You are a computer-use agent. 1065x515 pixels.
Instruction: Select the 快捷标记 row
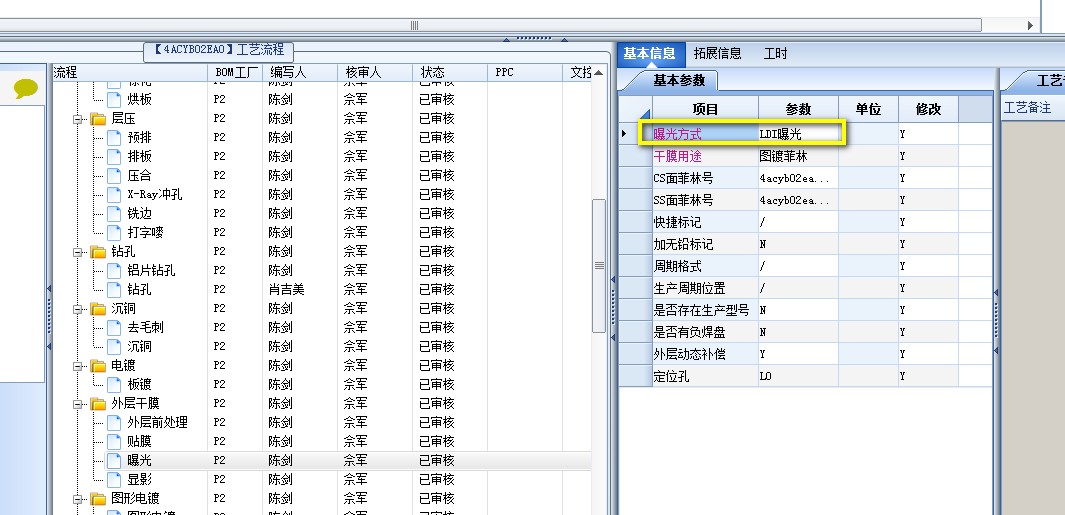pos(806,222)
